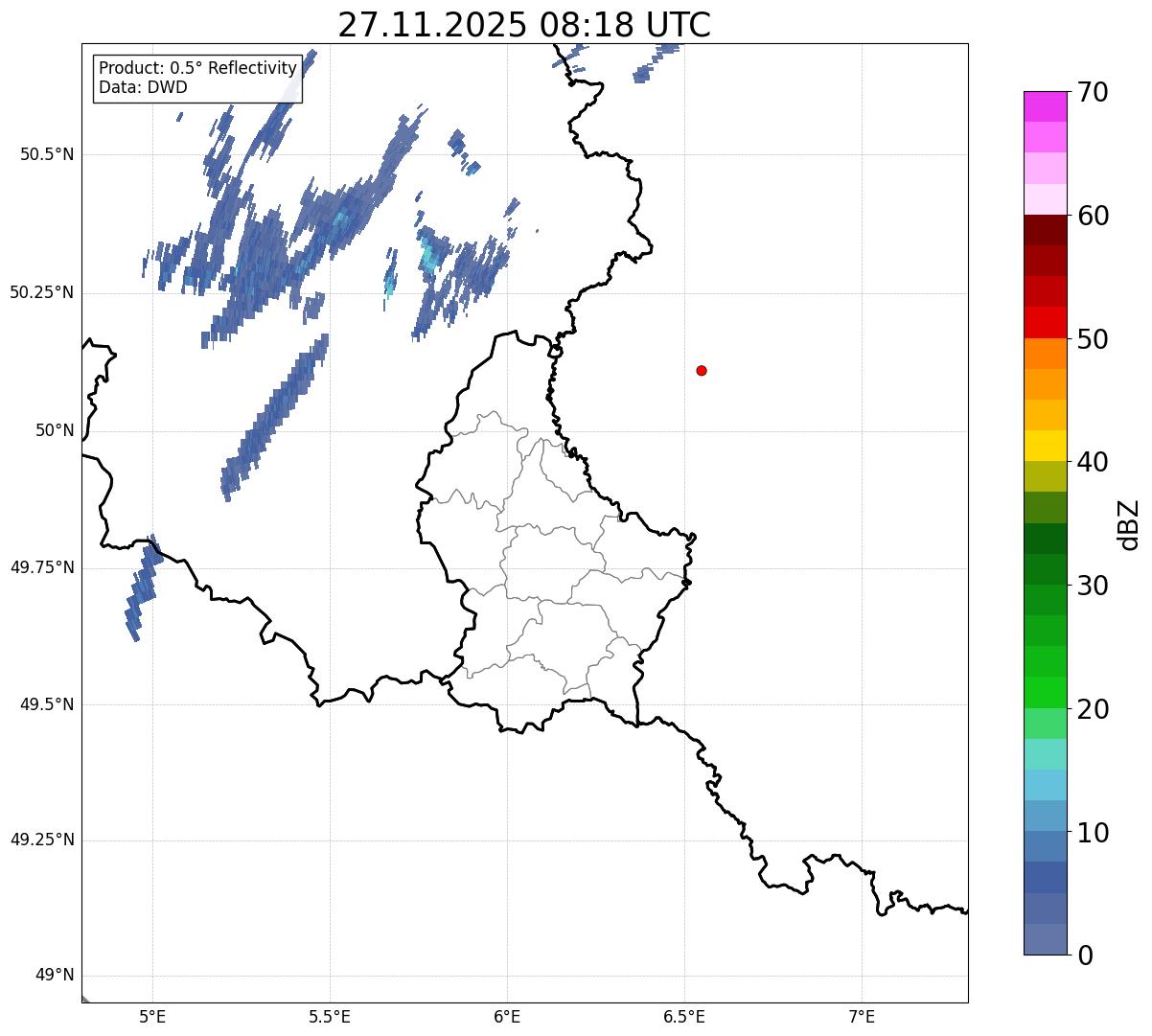Click the olive colorbar swatch below 40
This screenshot has height=1036, width=1152.
tap(1045, 476)
